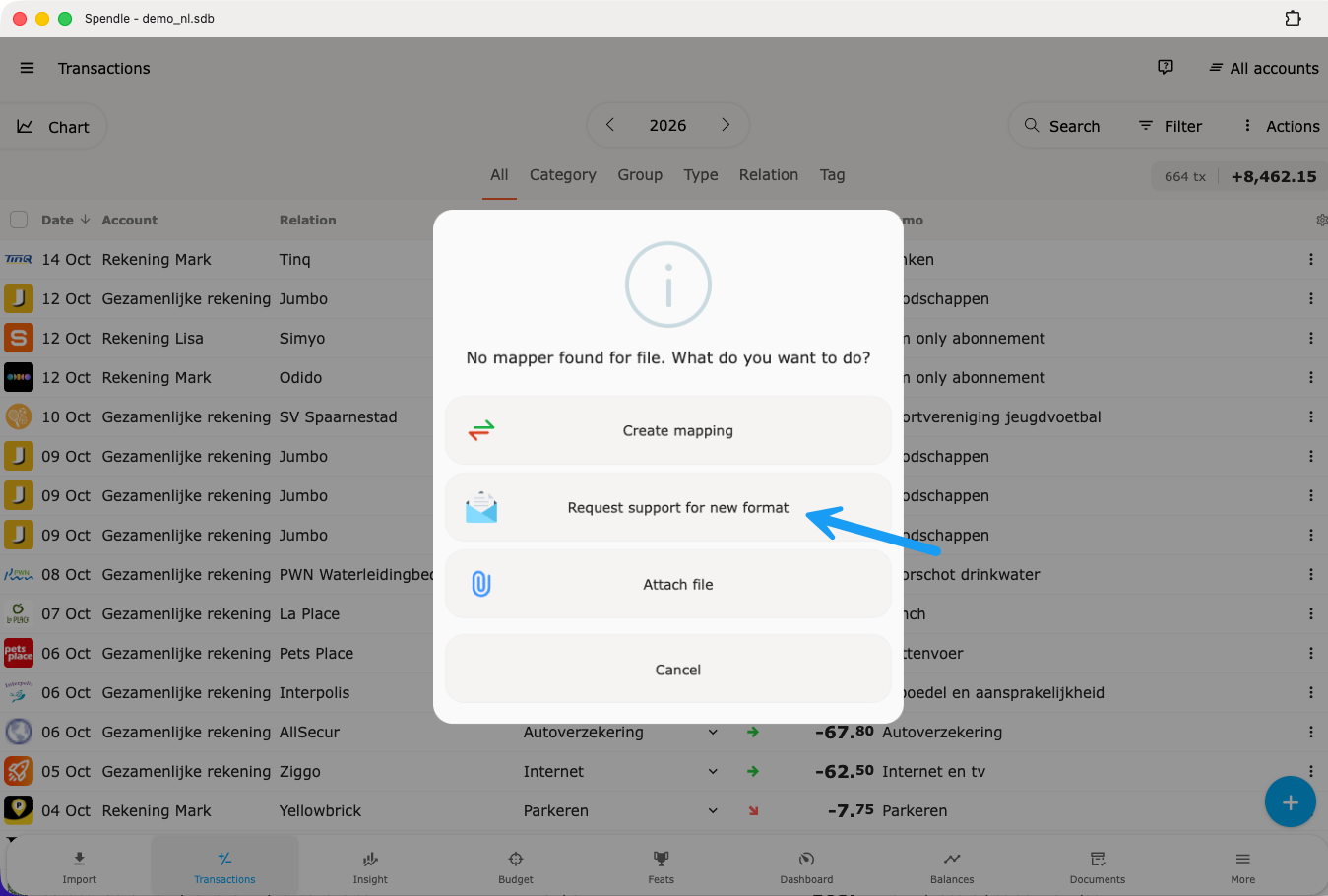Switch to the Category tab
The height and width of the screenshot is (896, 1328).
(x=563, y=174)
